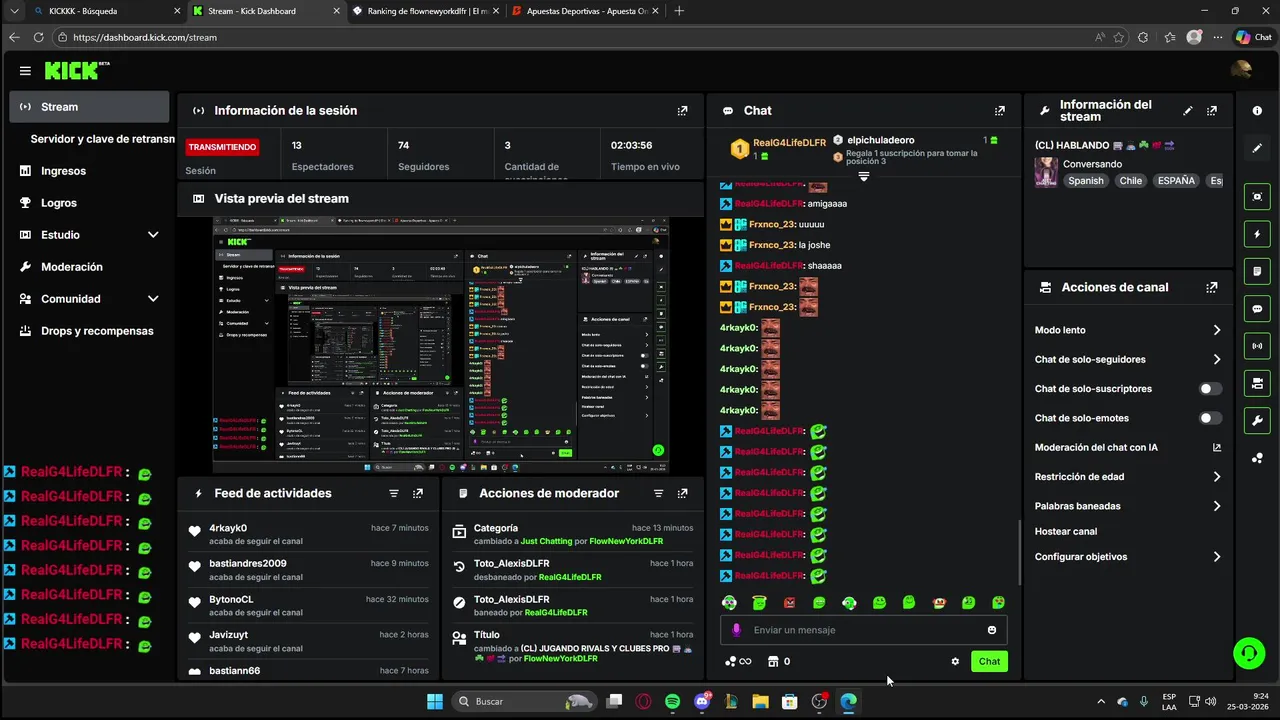Toggle the channel actions widget icon in right sidebar
Viewport: 1280px width, 720px height.
tap(1257, 383)
